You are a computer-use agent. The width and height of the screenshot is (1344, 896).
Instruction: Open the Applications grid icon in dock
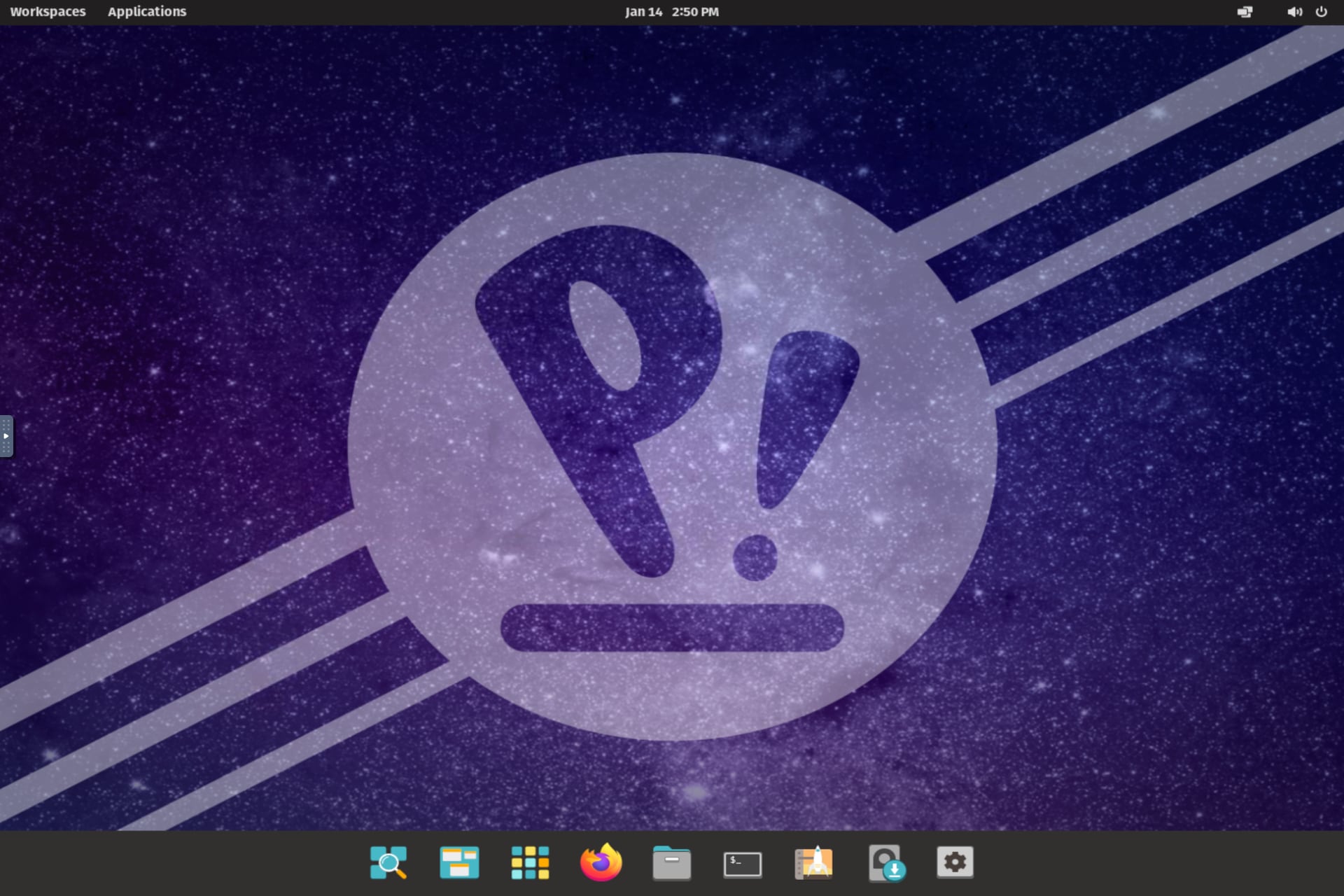pos(530,862)
